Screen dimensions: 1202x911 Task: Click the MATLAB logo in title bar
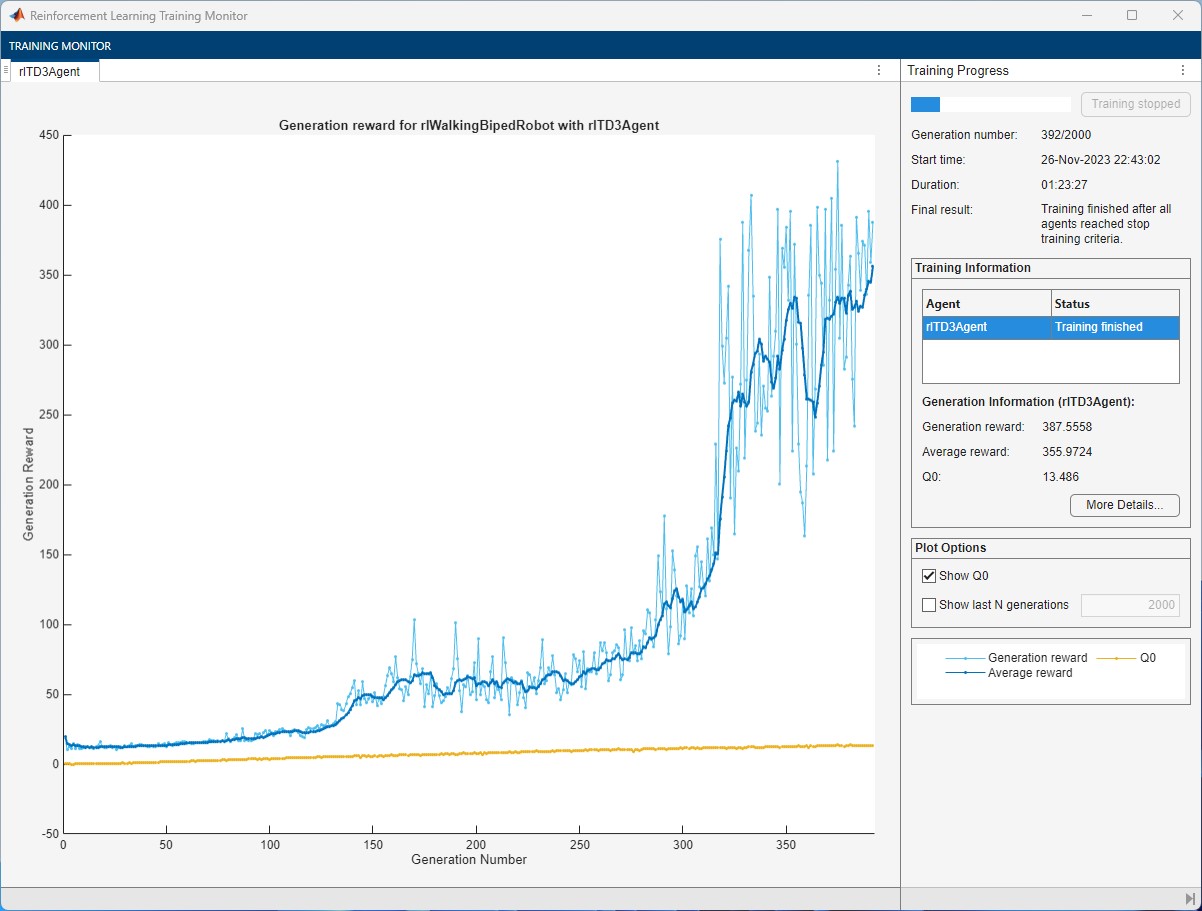pos(17,15)
